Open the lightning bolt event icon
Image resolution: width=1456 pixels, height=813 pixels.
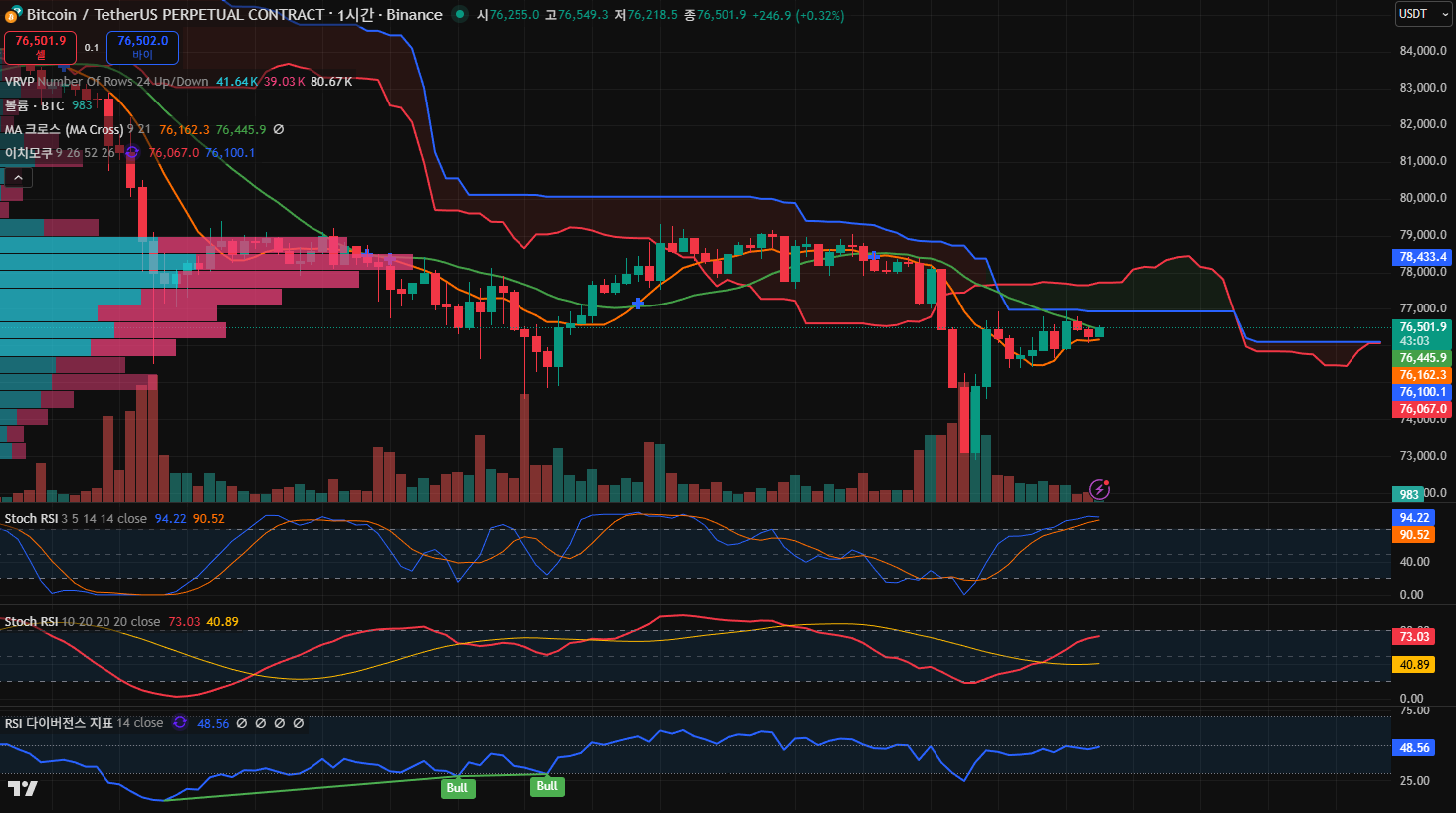click(1099, 489)
